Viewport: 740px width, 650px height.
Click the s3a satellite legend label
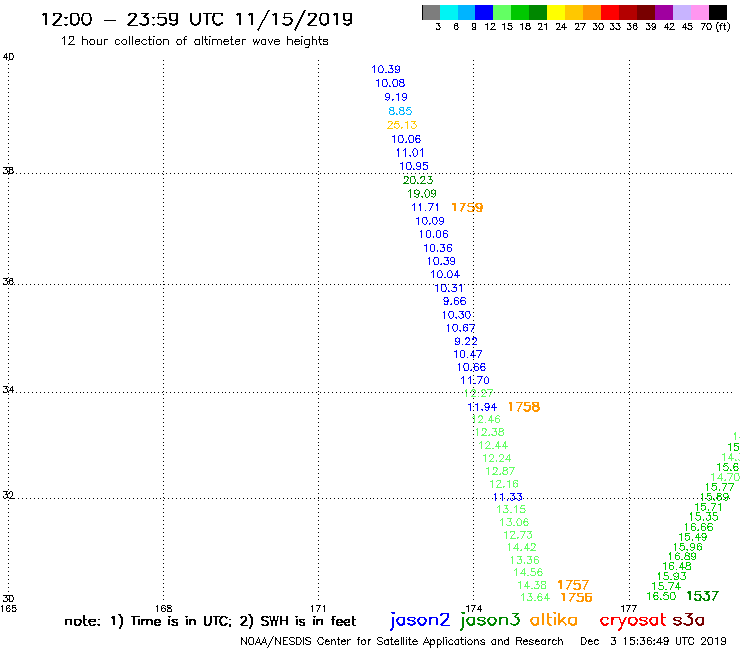(688, 620)
